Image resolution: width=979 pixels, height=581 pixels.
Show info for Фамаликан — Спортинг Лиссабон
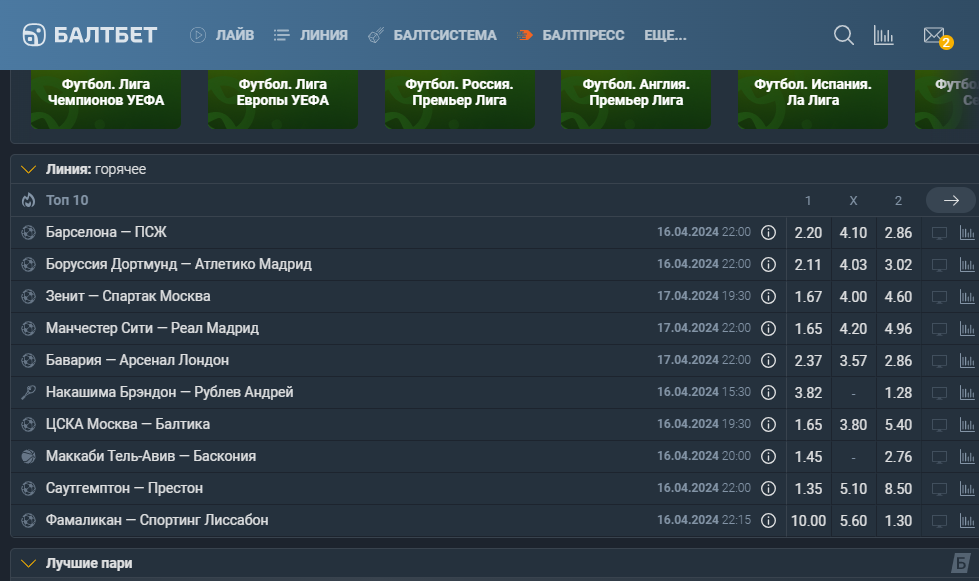point(768,520)
